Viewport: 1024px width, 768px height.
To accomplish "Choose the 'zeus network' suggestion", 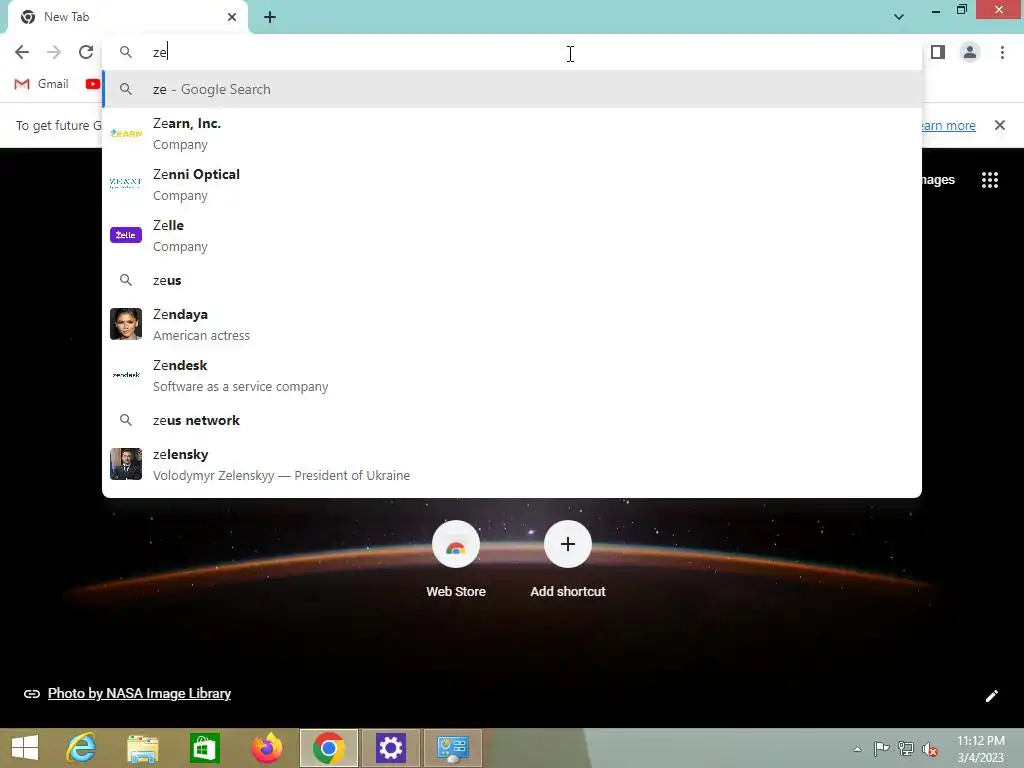I will (512, 421).
